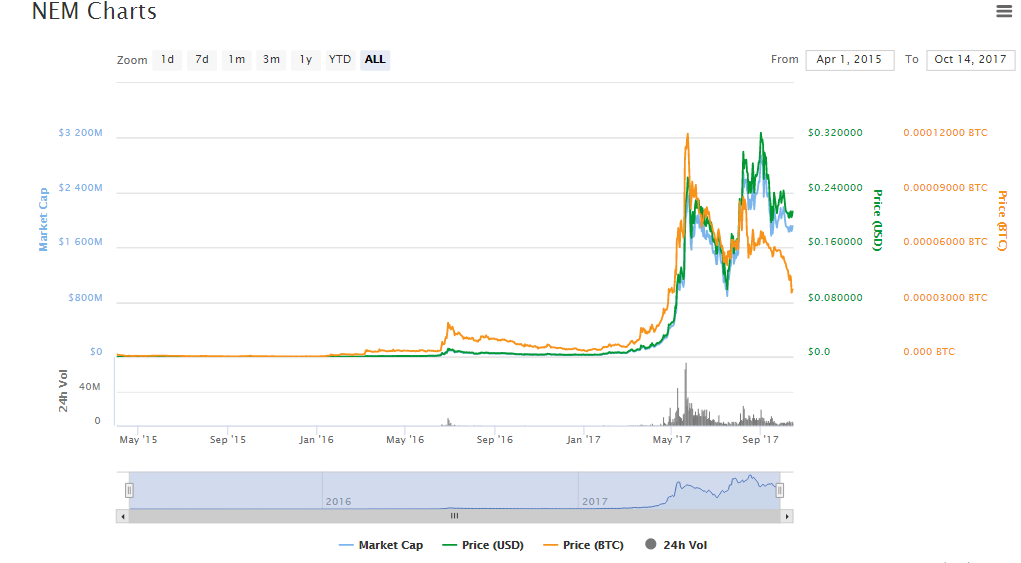Viewport: 1021px width, 563px height.
Task: Click the $0.160000 price axis label
Action: [x=835, y=241]
